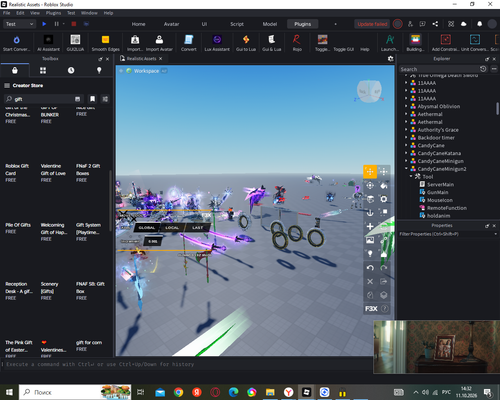Open File Explorer from the taskbar

[270, 392]
